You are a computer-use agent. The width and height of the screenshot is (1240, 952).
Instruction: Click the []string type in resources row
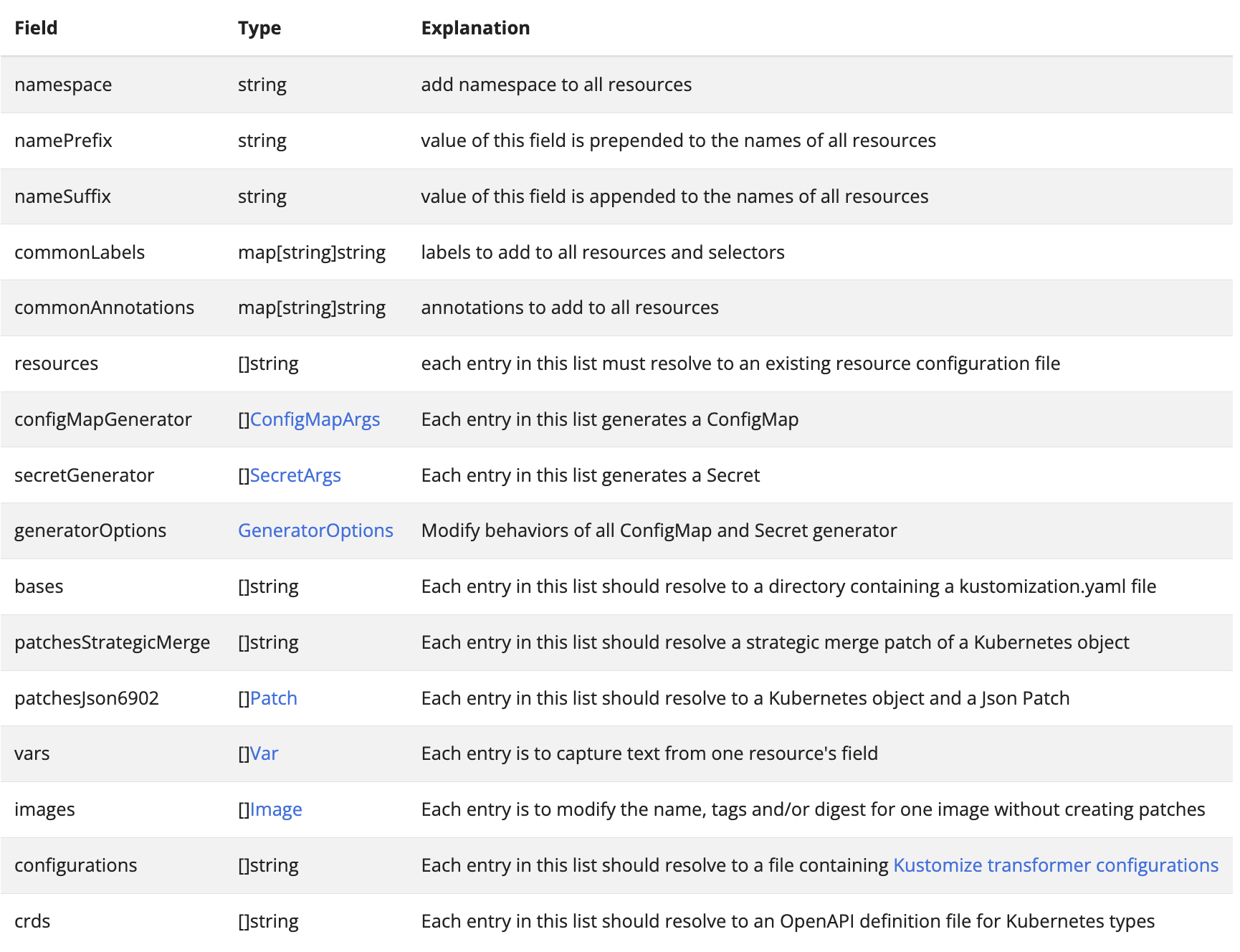point(268,363)
